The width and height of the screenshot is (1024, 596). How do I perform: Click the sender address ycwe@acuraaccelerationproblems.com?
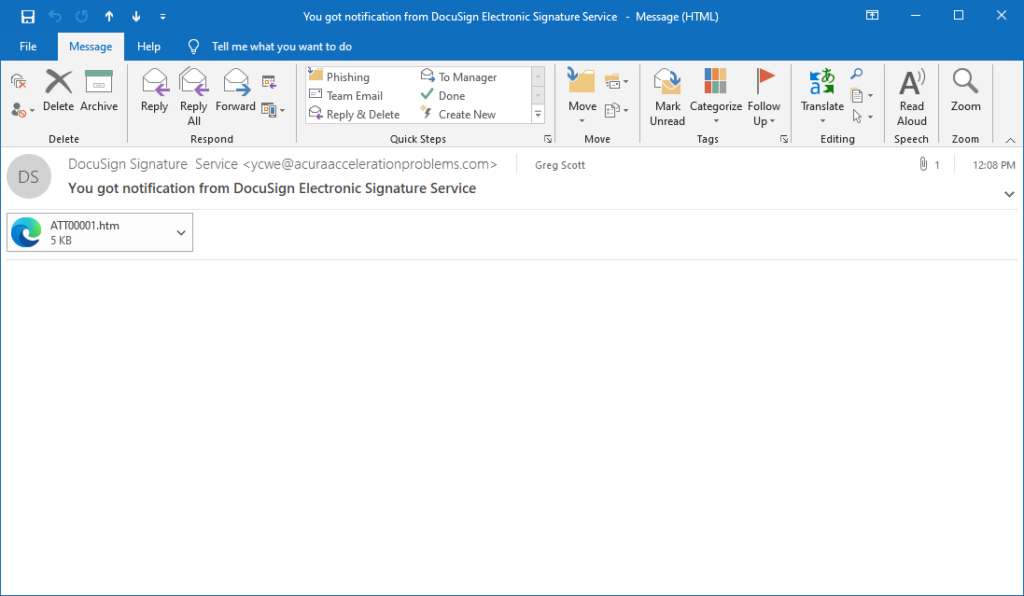[370, 165]
